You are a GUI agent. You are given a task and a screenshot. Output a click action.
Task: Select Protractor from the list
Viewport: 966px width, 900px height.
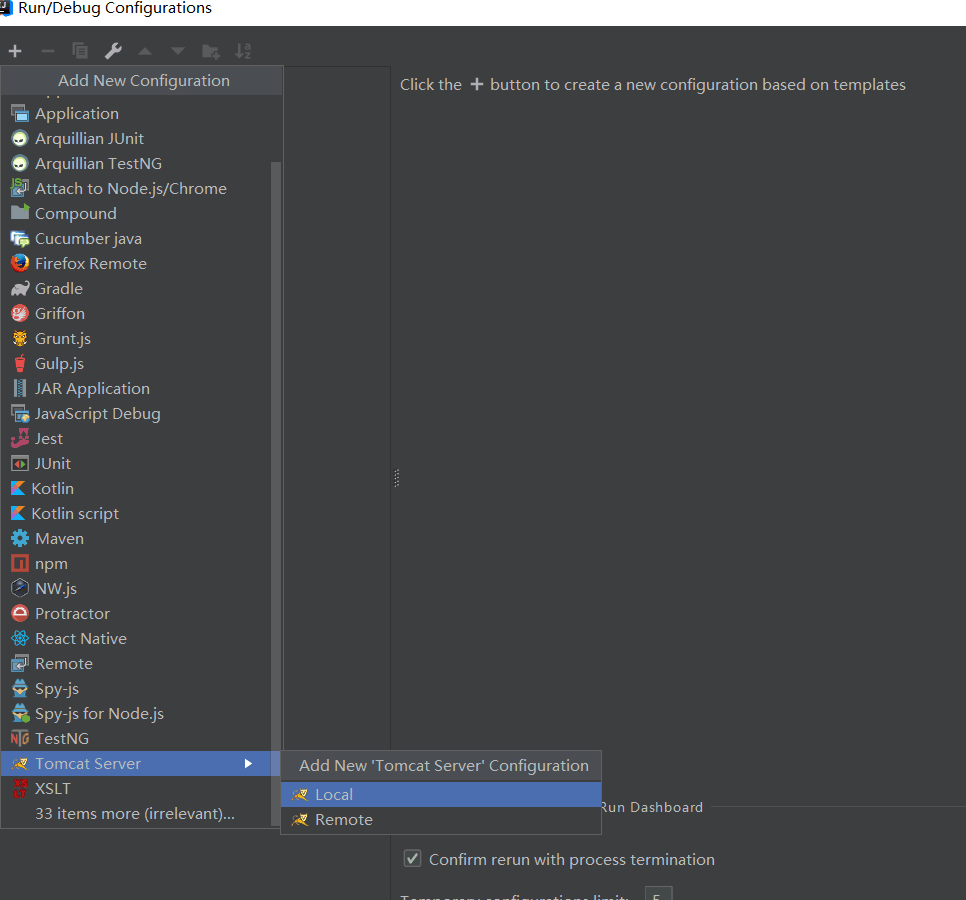click(x=136, y=614)
